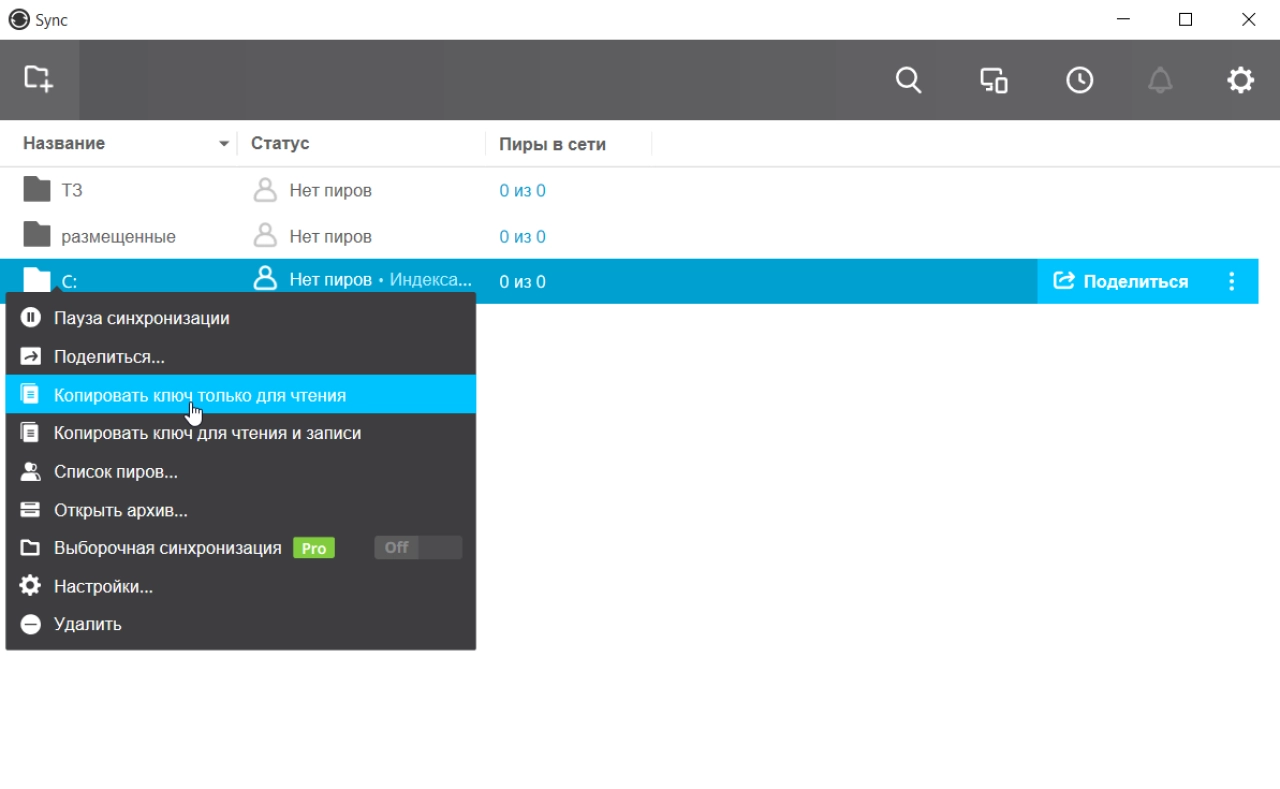Close the Sync window
Image resolution: width=1280 pixels, height=789 pixels.
pos(1248,19)
